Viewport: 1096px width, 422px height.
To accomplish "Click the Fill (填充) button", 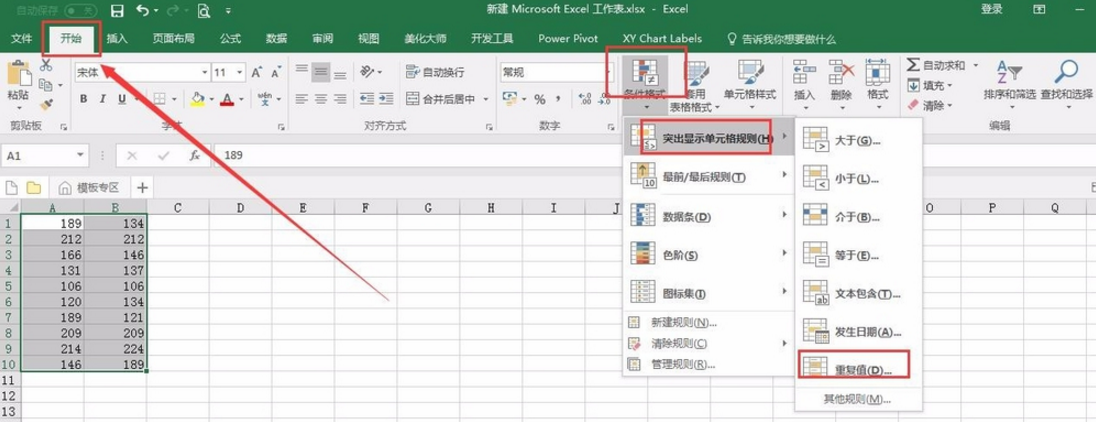I will coord(930,85).
